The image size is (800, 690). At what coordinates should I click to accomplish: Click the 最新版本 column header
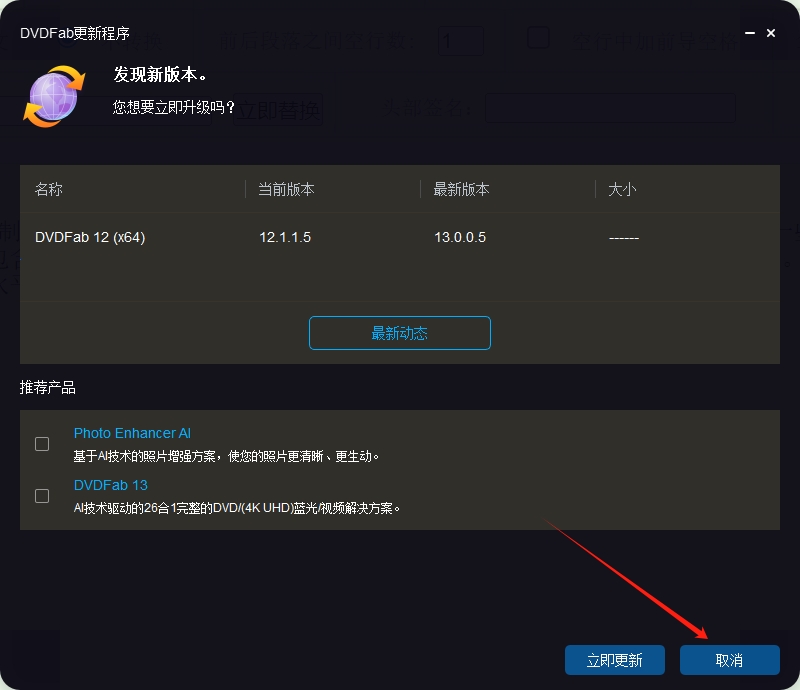(461, 189)
